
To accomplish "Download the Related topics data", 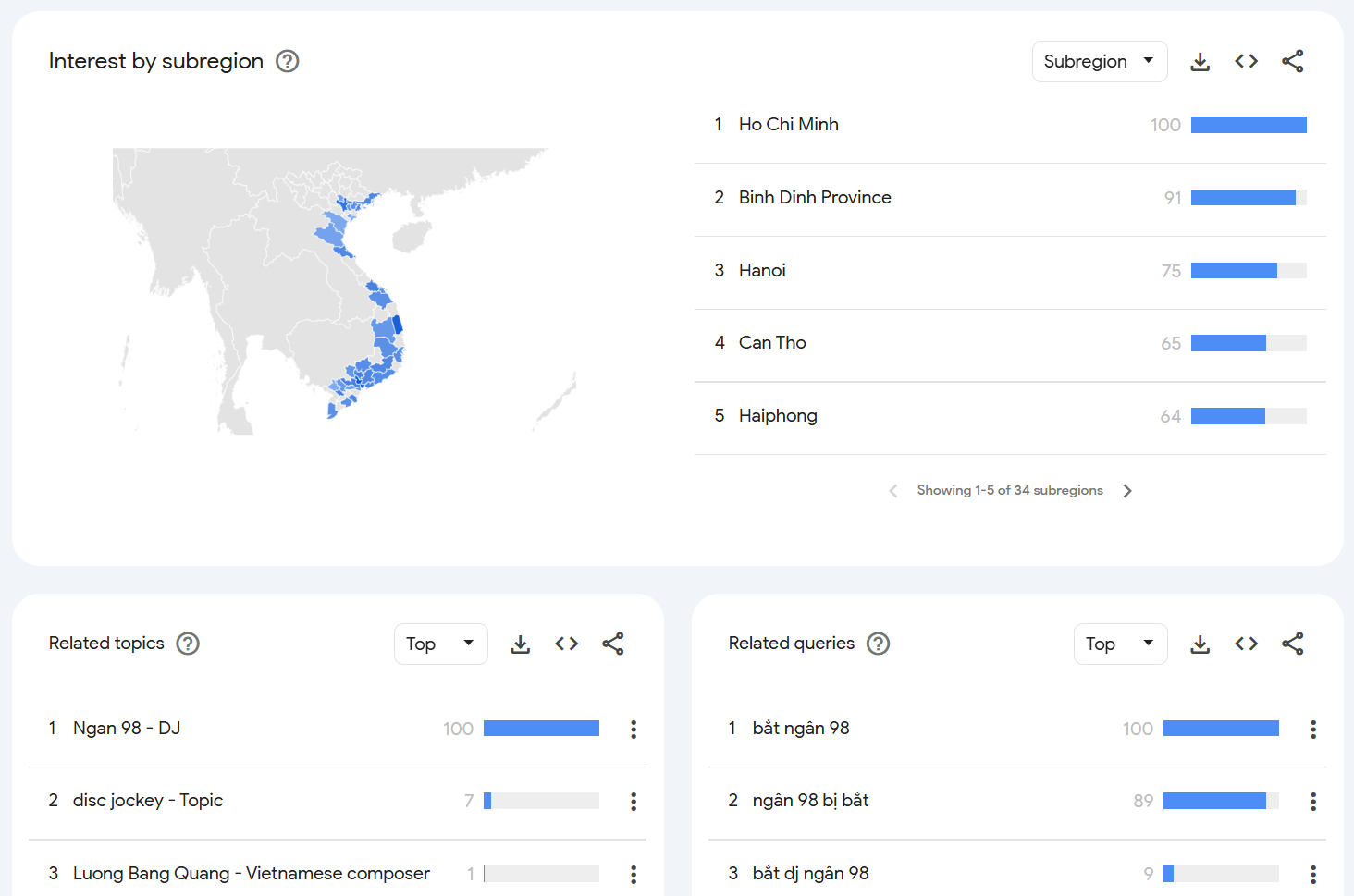I will (521, 644).
